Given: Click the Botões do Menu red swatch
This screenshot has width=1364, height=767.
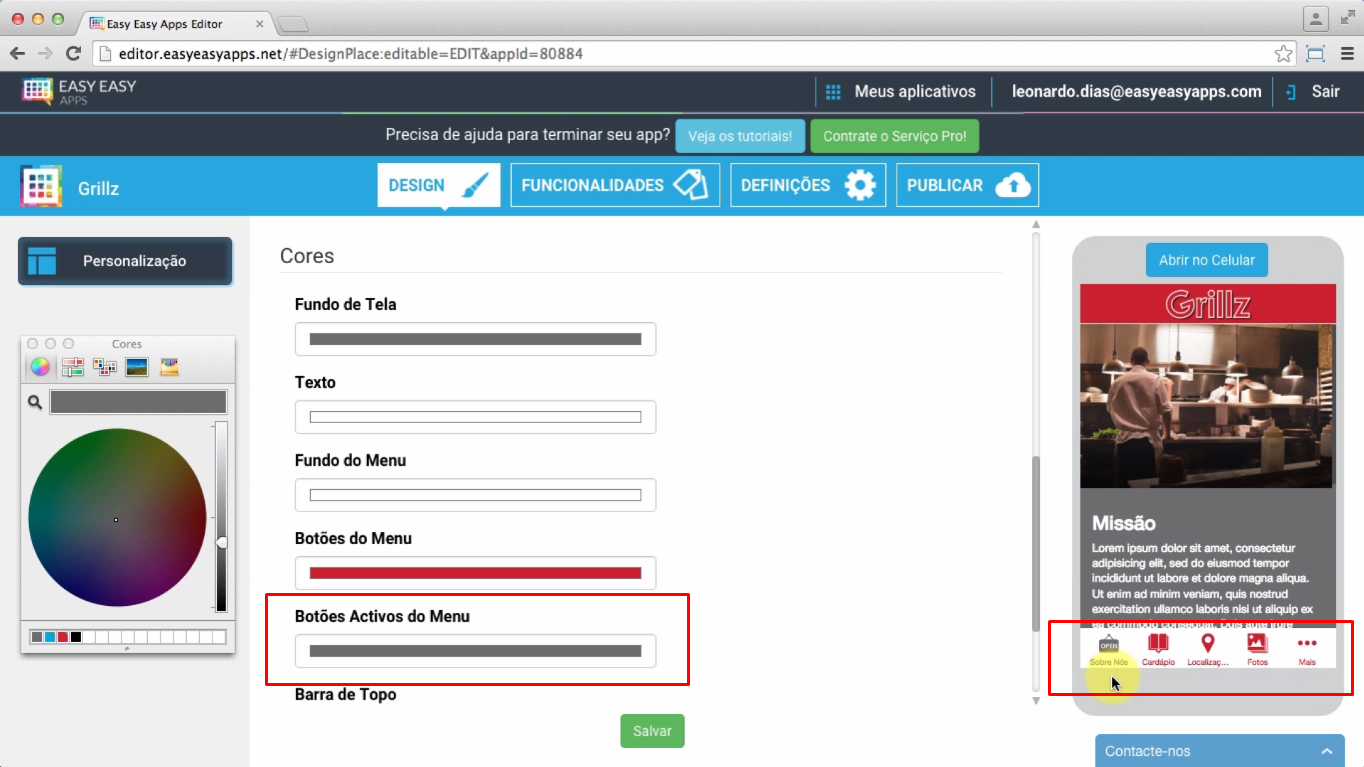Looking at the screenshot, I should click(475, 573).
